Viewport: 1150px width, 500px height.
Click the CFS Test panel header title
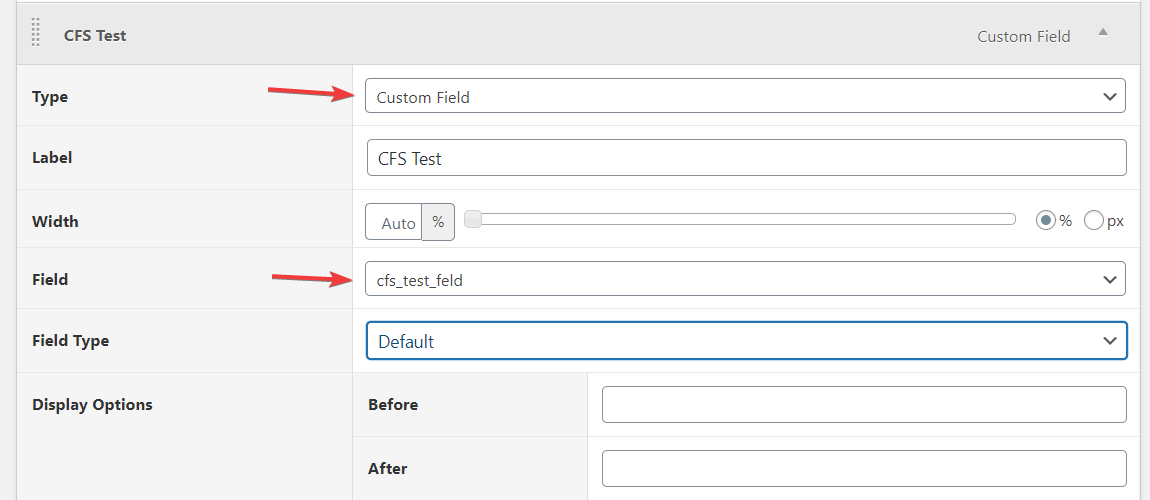[x=95, y=36]
